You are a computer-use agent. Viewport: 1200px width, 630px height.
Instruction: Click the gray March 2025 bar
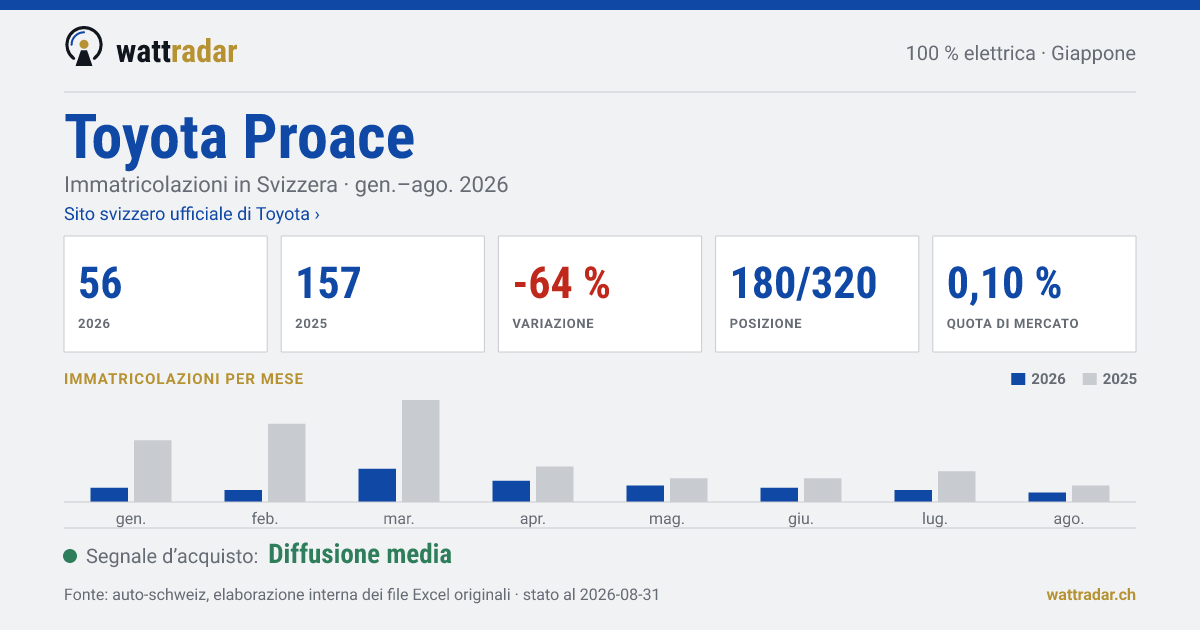pyautogui.click(x=421, y=451)
